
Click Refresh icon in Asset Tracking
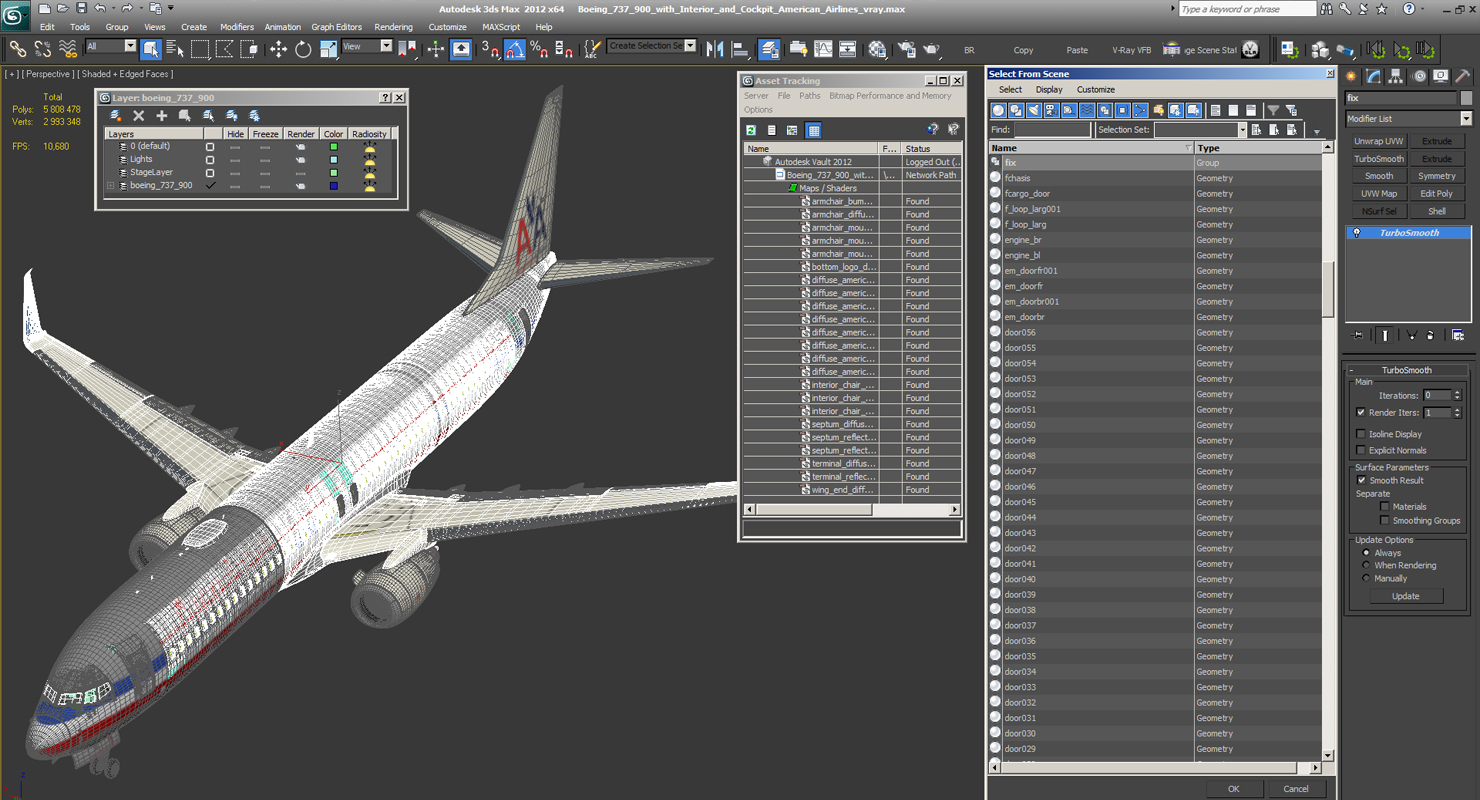click(x=751, y=130)
